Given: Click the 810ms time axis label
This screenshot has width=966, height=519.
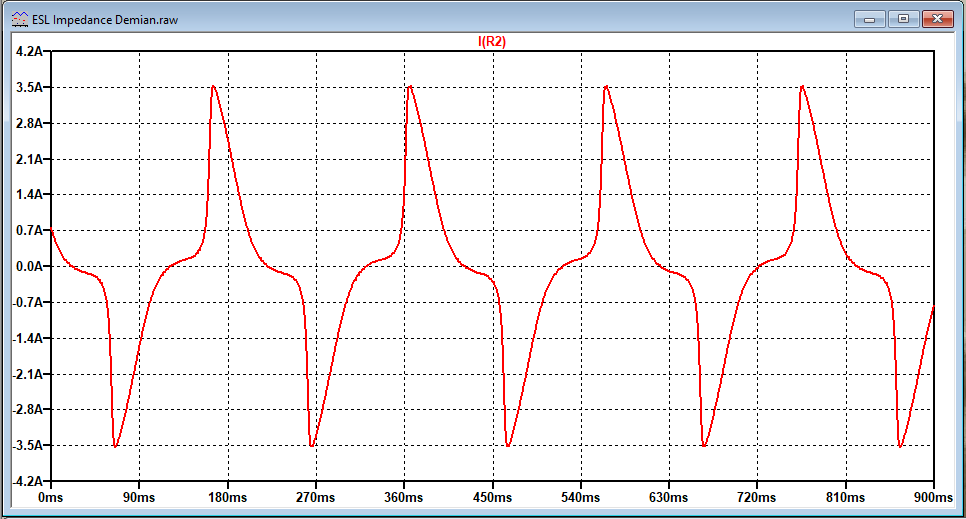Looking at the screenshot, I should 845,497.
